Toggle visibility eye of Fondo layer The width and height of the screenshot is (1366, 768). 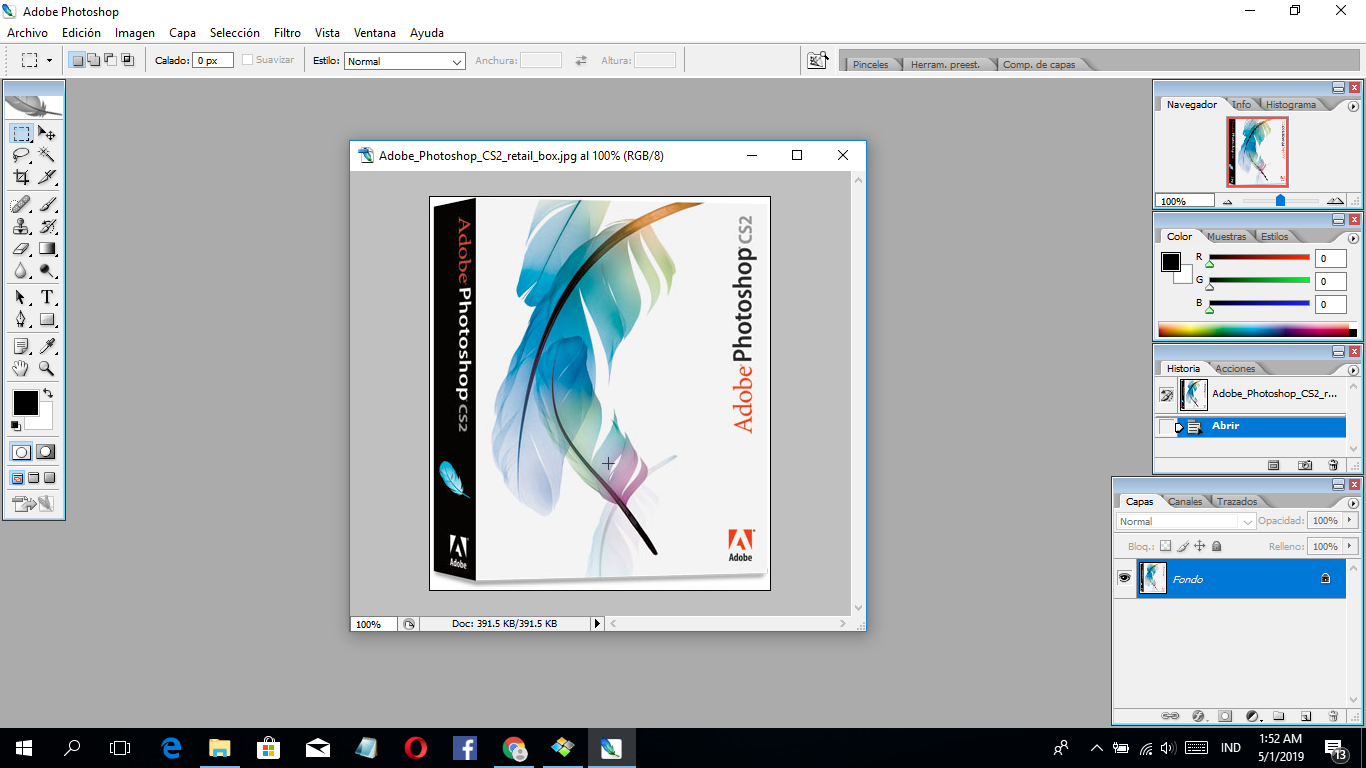click(x=1124, y=578)
